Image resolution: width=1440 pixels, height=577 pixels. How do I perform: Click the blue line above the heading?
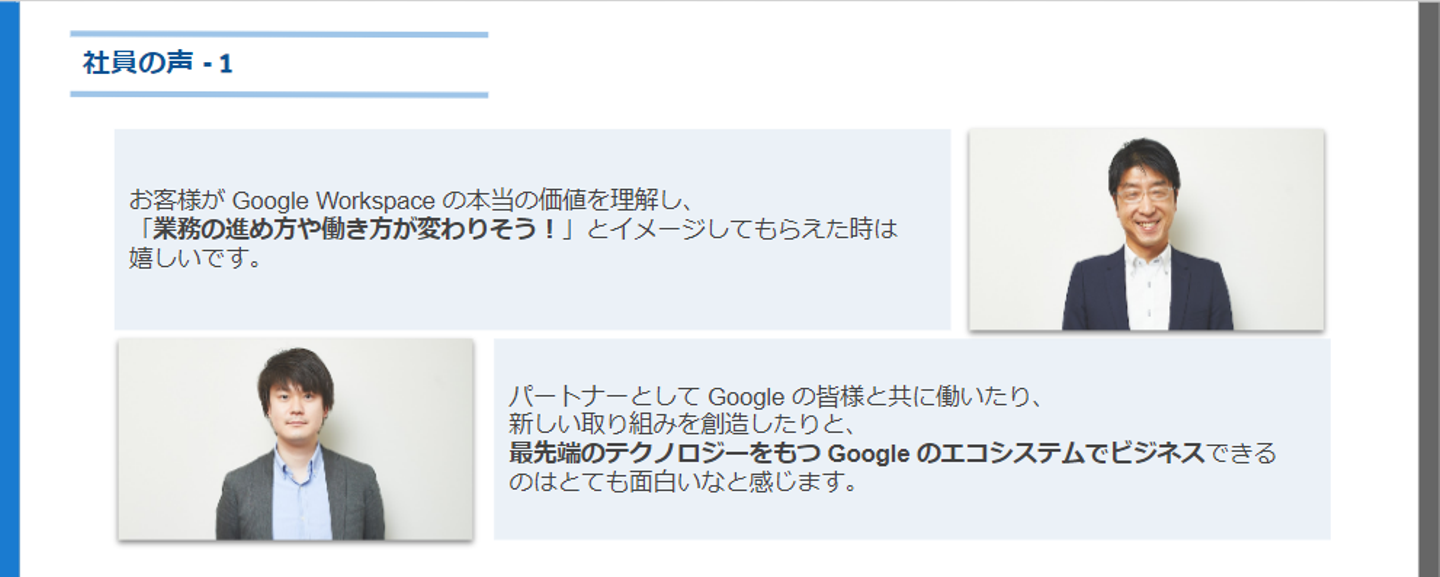click(279, 35)
